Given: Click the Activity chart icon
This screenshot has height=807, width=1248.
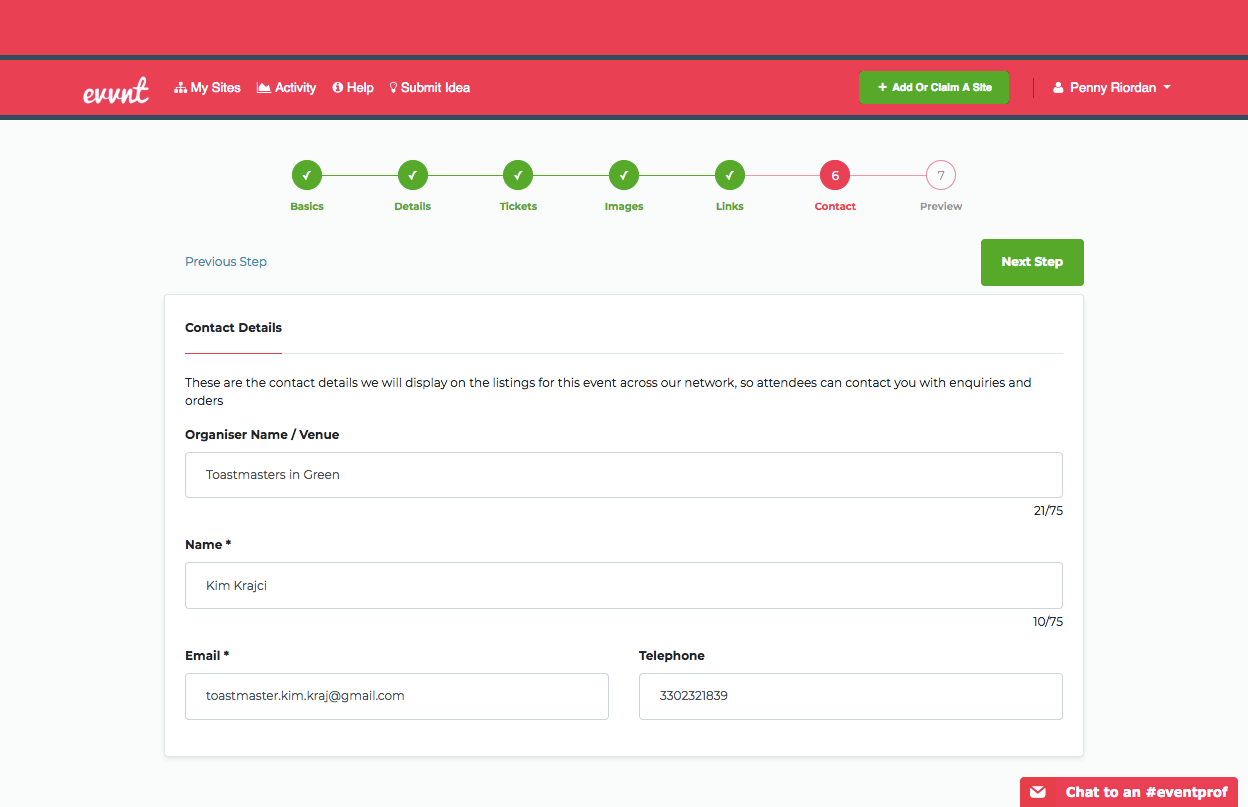Looking at the screenshot, I should (264, 88).
